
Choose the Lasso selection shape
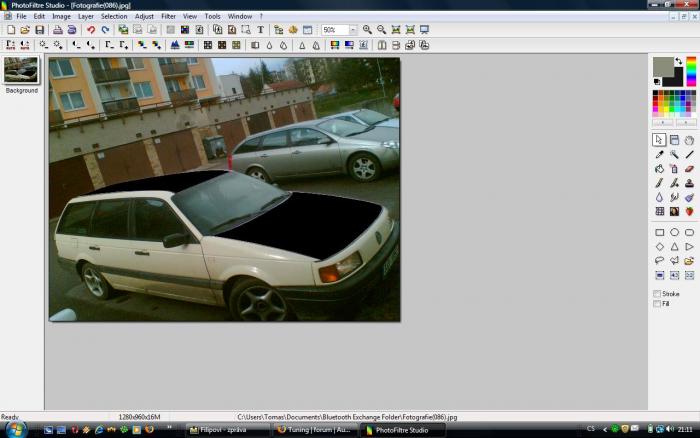[659, 261]
